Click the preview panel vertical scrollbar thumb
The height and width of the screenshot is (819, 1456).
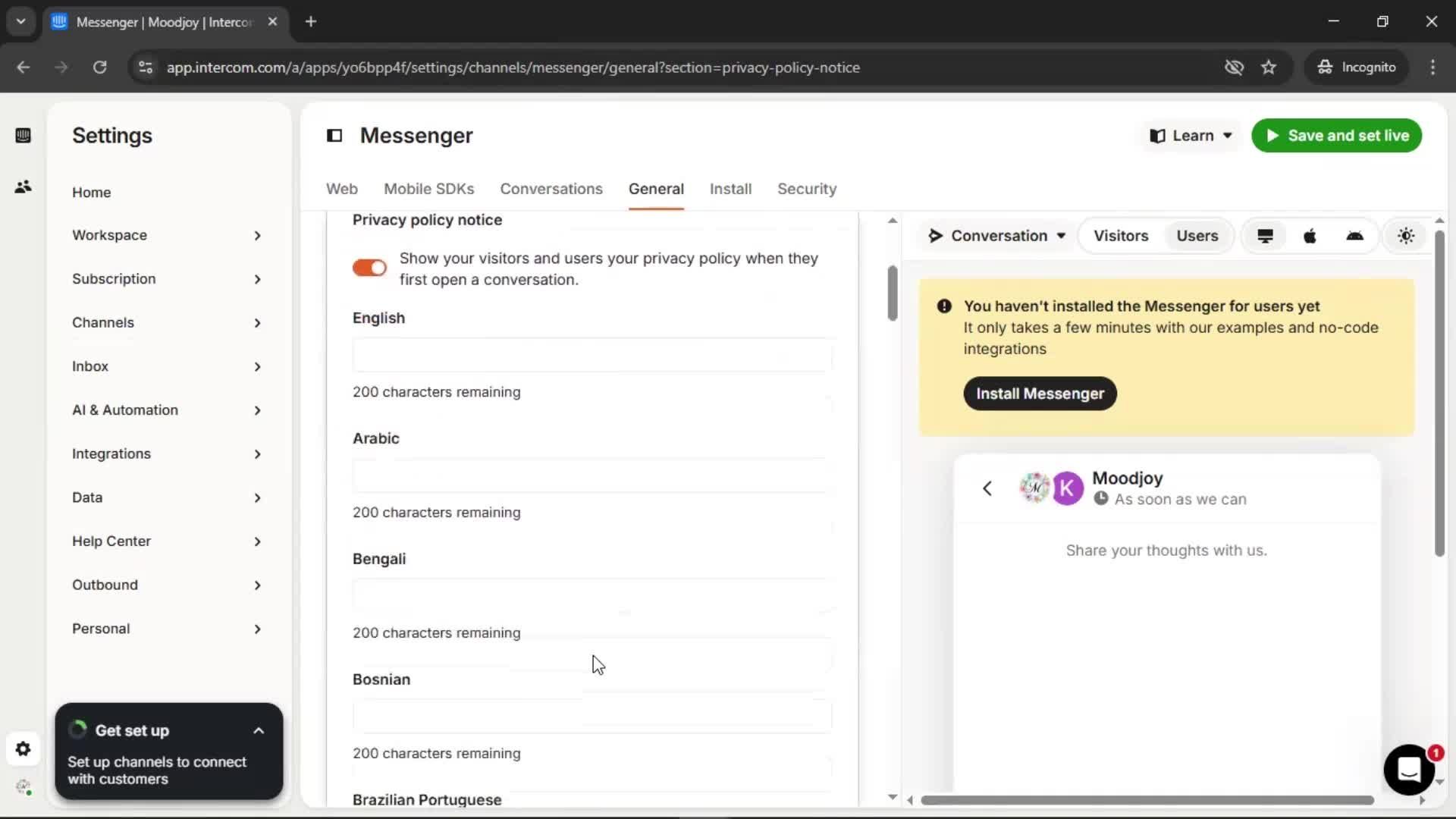pos(1439,394)
